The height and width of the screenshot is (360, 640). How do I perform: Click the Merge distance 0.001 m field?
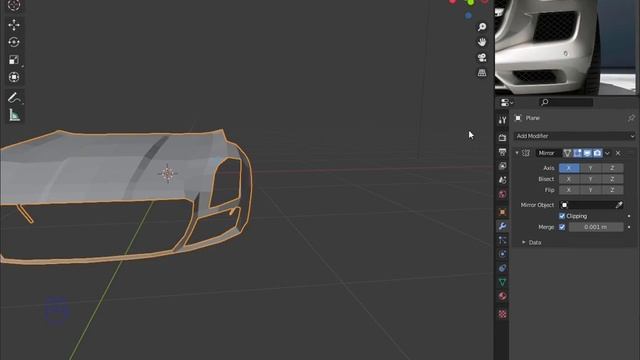tap(596, 227)
